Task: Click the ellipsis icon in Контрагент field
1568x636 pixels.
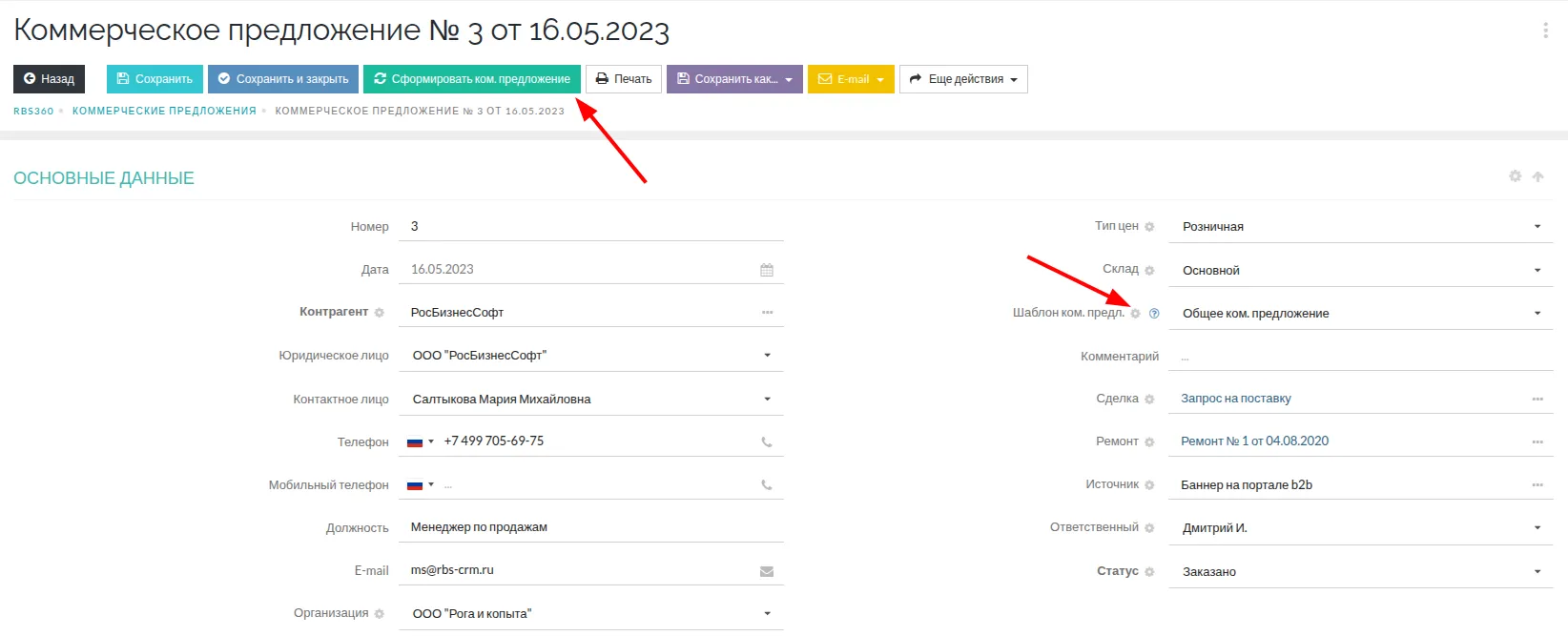Action: (x=767, y=313)
